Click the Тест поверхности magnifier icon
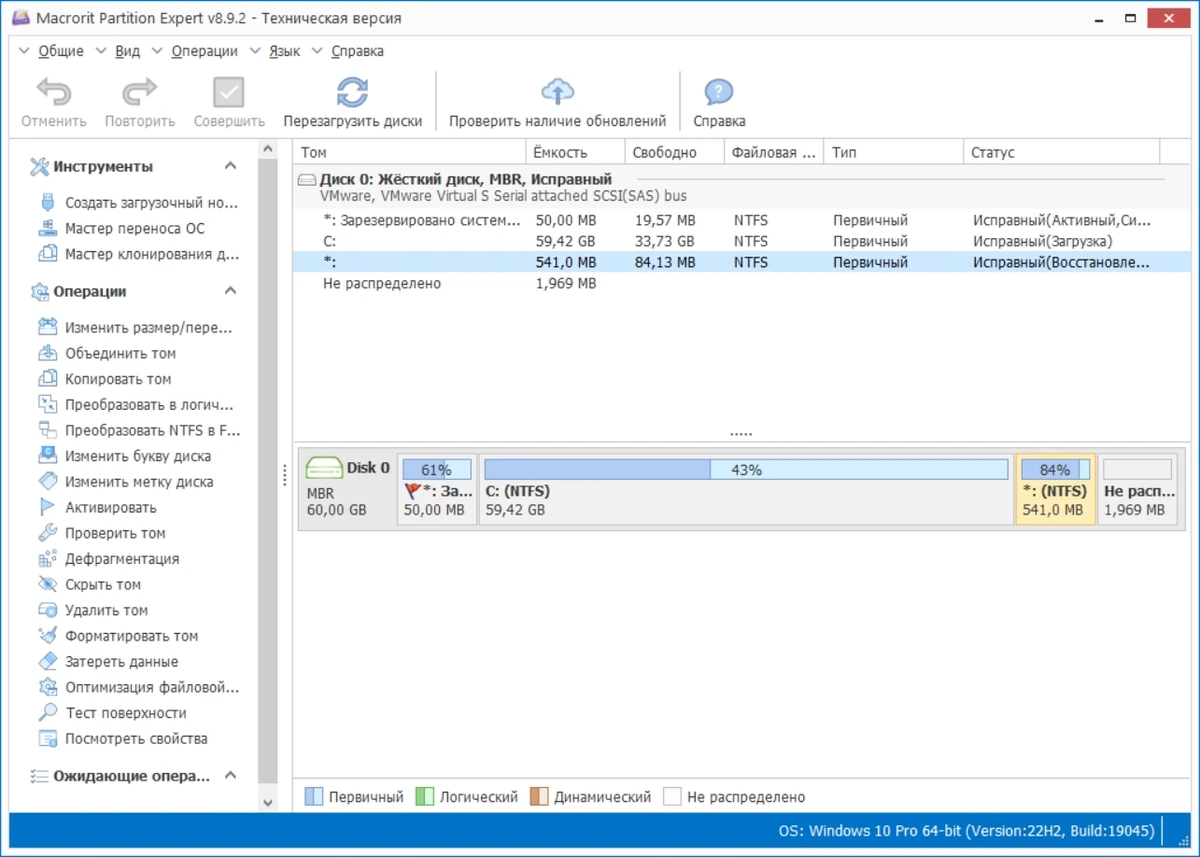Viewport: 1200px width, 857px height. (x=47, y=713)
